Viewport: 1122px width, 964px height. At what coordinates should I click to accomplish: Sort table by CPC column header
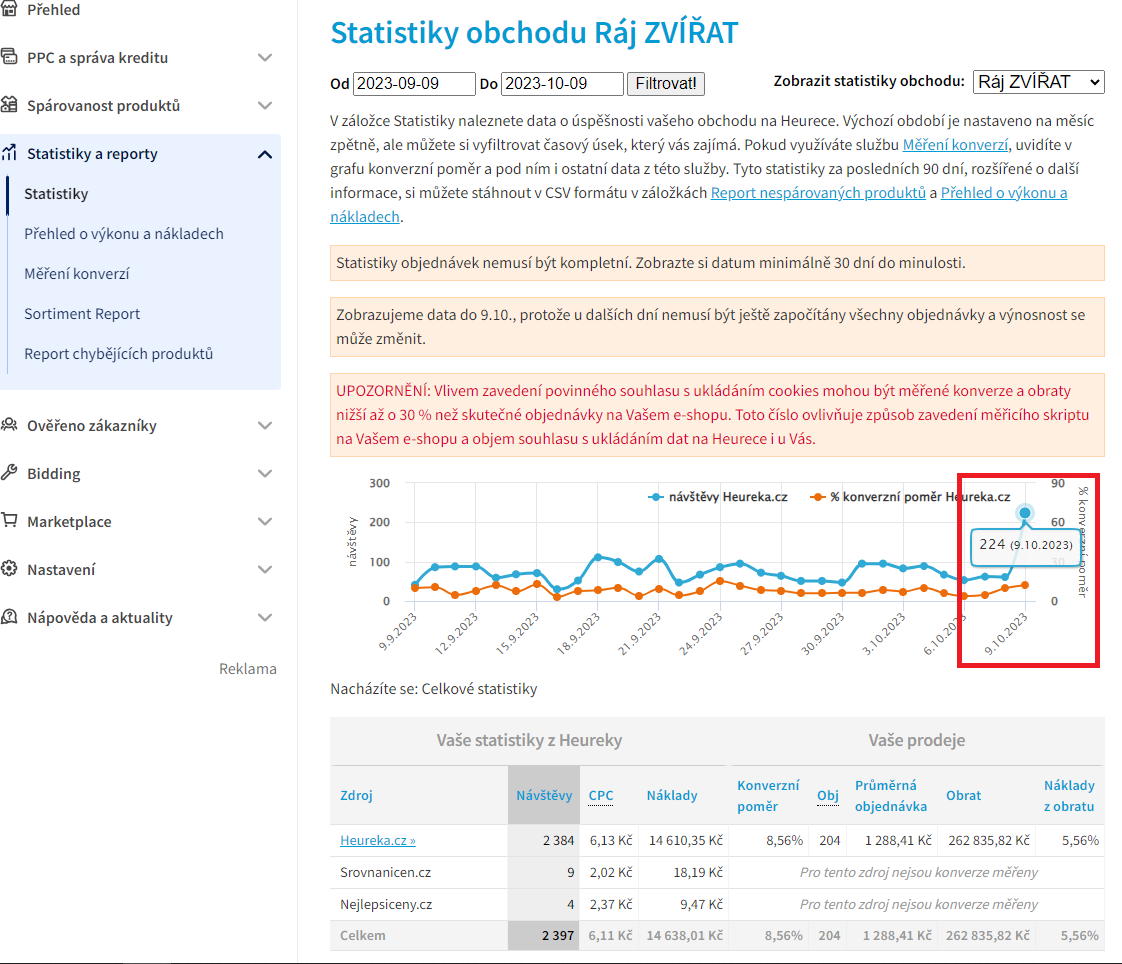click(x=601, y=795)
